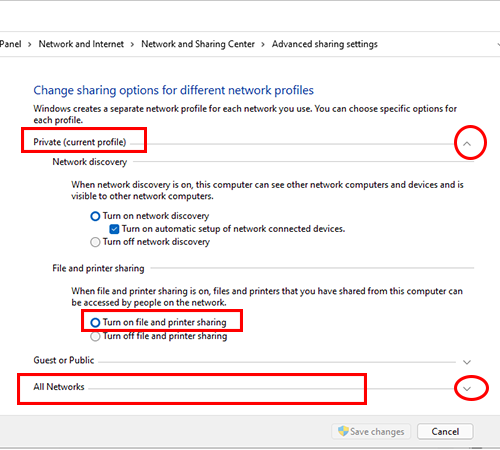The height and width of the screenshot is (450, 500).
Task: Expand the All Networks chevron
Action: point(467,389)
